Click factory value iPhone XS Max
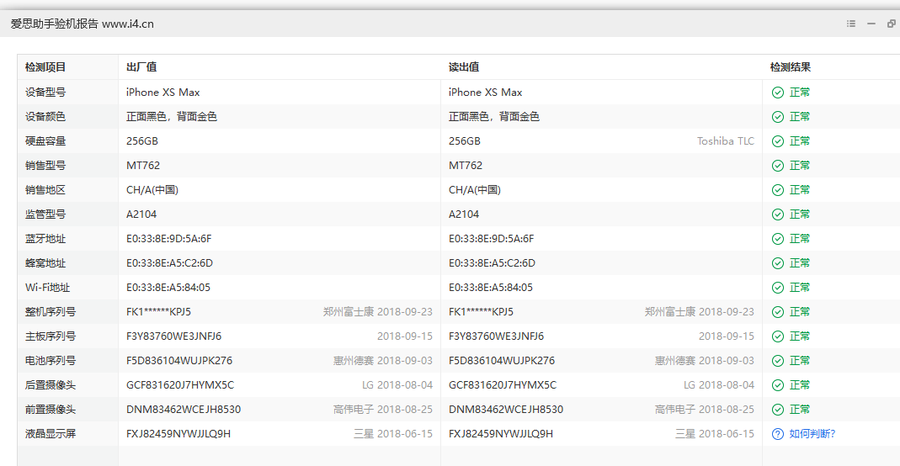Screen dimensions: 900x466 (x=163, y=92)
